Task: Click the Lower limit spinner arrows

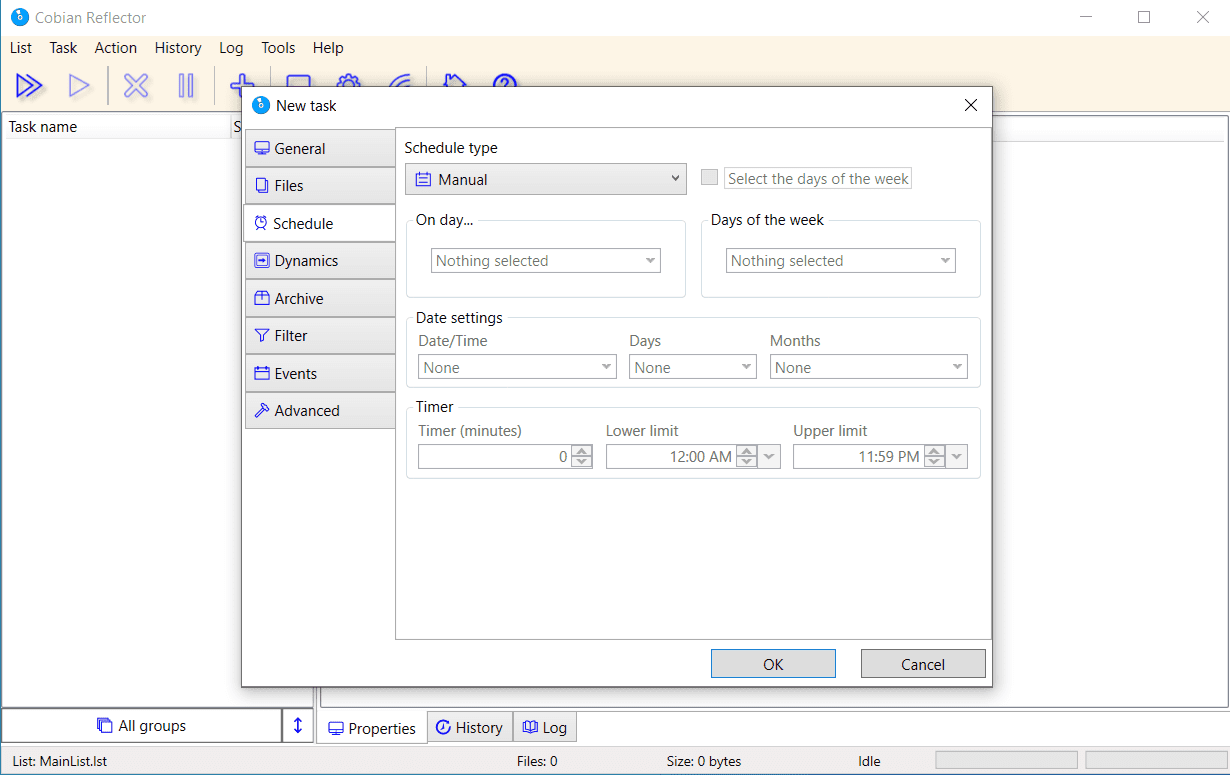Action: 747,457
